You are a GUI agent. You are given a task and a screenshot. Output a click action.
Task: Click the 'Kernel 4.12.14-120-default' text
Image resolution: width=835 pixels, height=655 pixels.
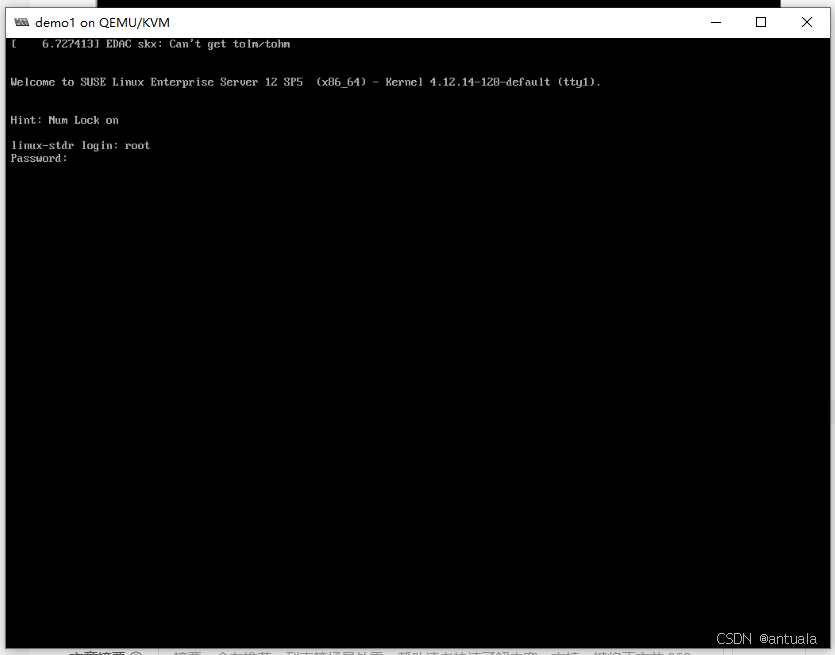click(x=468, y=82)
